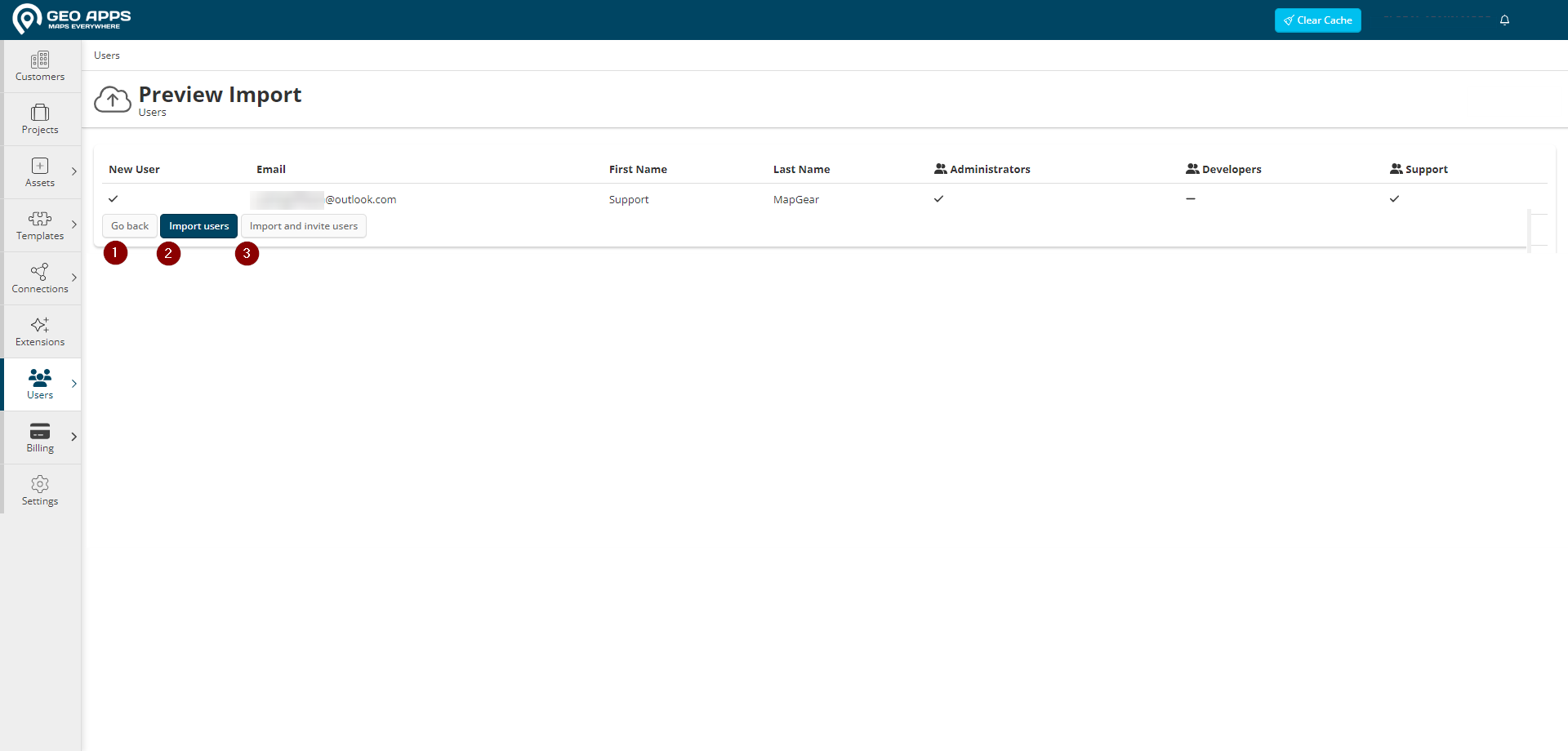Viewport: 1568px width, 751px height.
Task: Click Import and invite users button
Action: [x=304, y=226]
